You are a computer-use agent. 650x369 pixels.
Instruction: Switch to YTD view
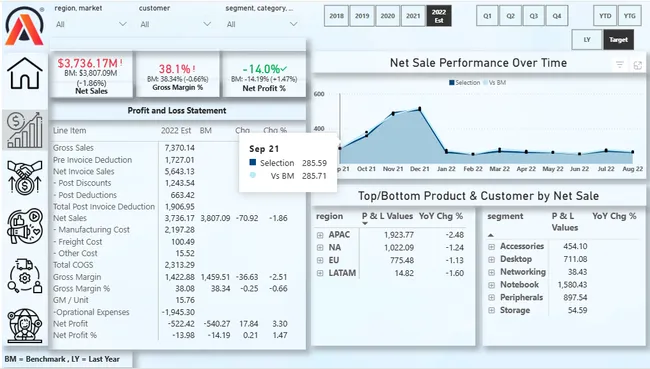click(605, 16)
